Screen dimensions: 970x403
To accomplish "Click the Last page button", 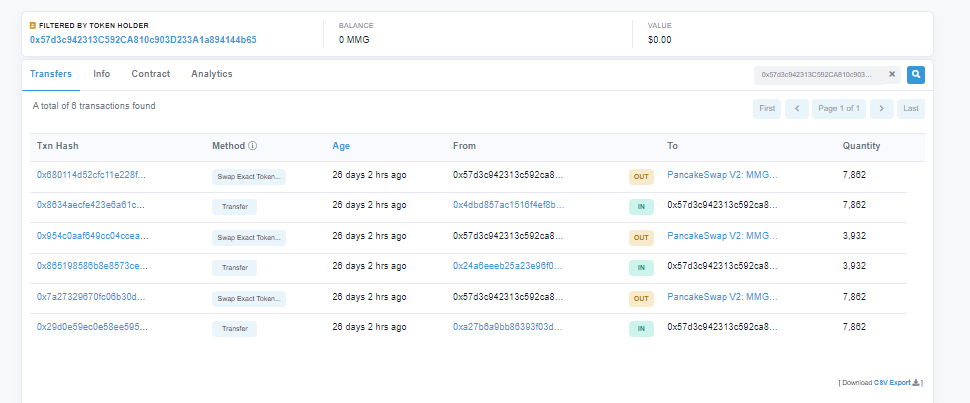I will (911, 108).
